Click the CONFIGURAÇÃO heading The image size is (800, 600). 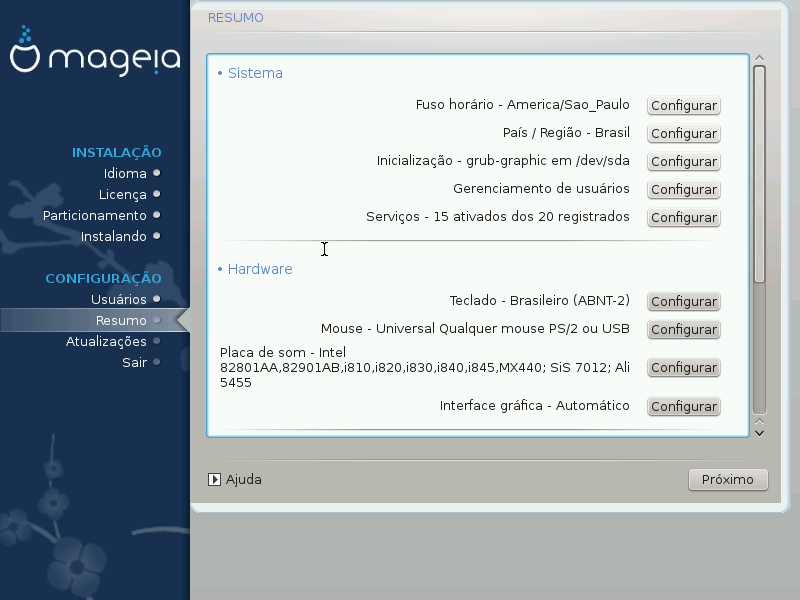tap(103, 278)
